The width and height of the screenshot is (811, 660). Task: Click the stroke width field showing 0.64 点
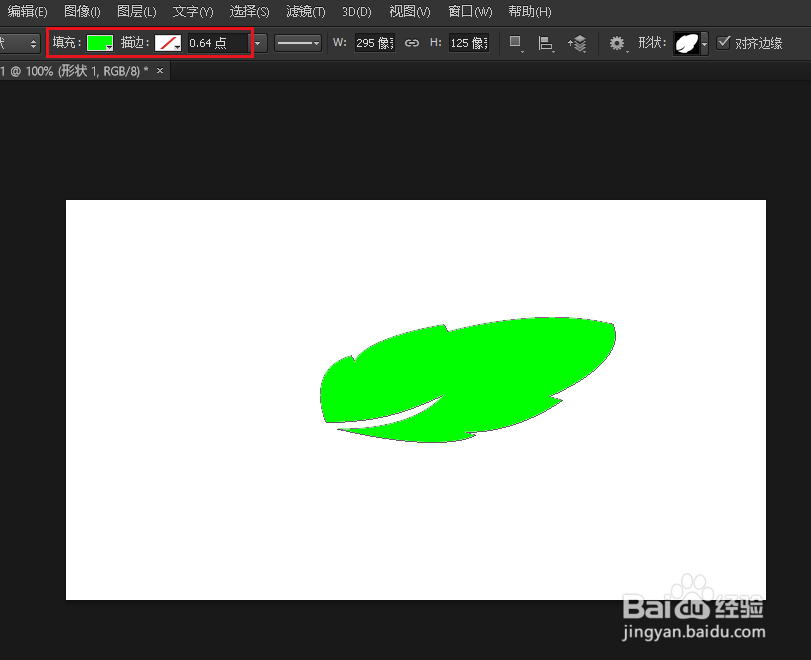coord(217,43)
